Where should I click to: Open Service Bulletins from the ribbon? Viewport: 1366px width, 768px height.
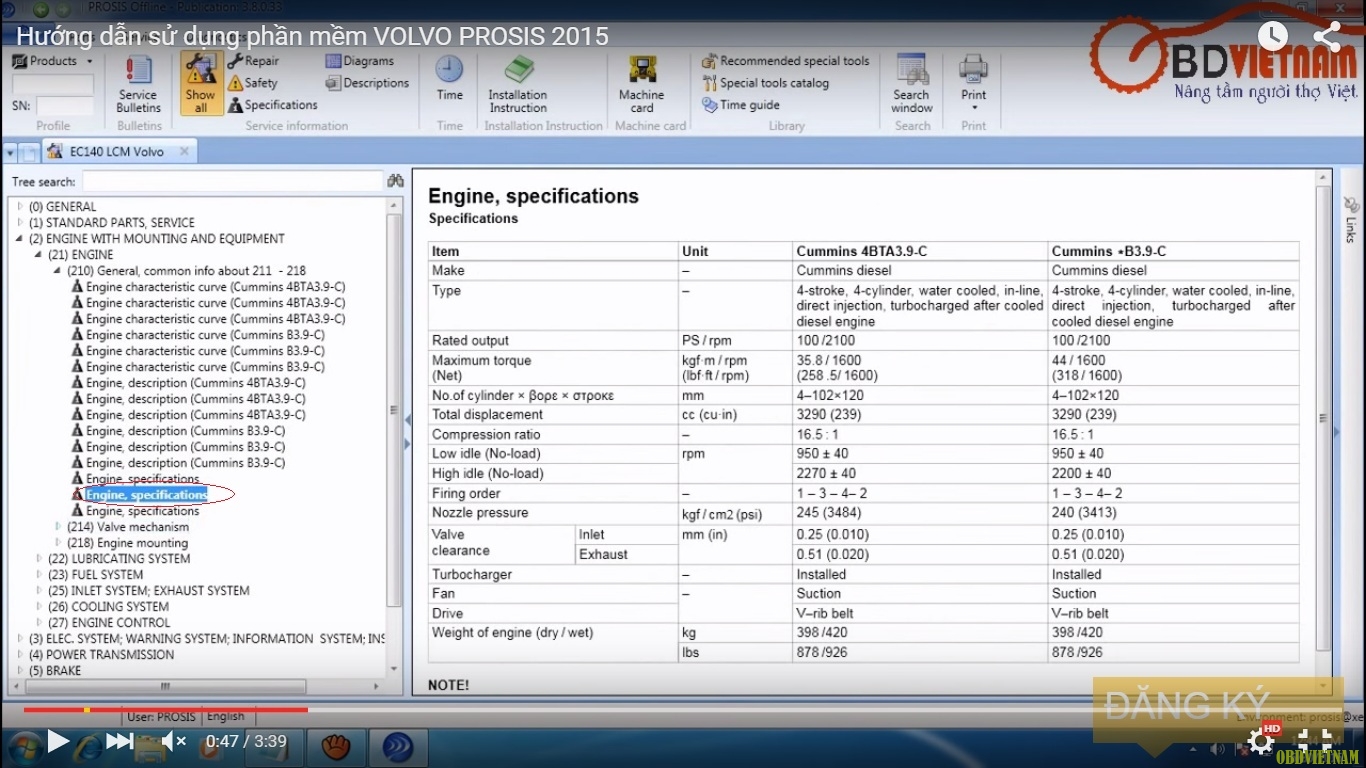tap(138, 85)
